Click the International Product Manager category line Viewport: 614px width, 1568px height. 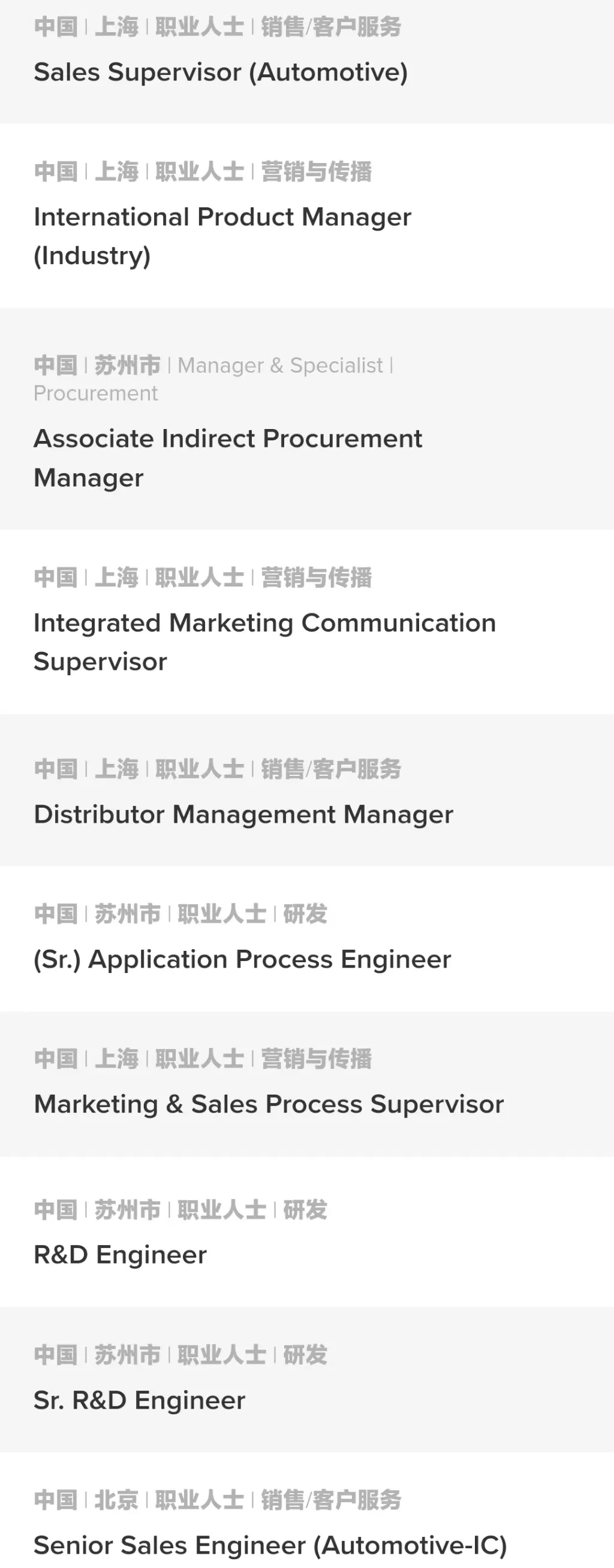click(203, 171)
